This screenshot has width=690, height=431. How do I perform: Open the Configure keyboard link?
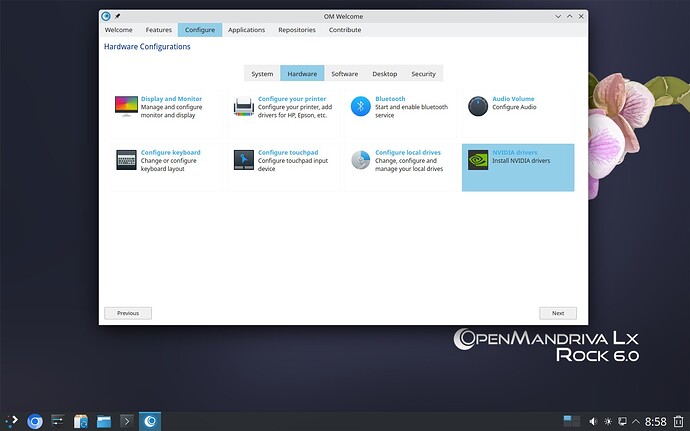[170, 152]
